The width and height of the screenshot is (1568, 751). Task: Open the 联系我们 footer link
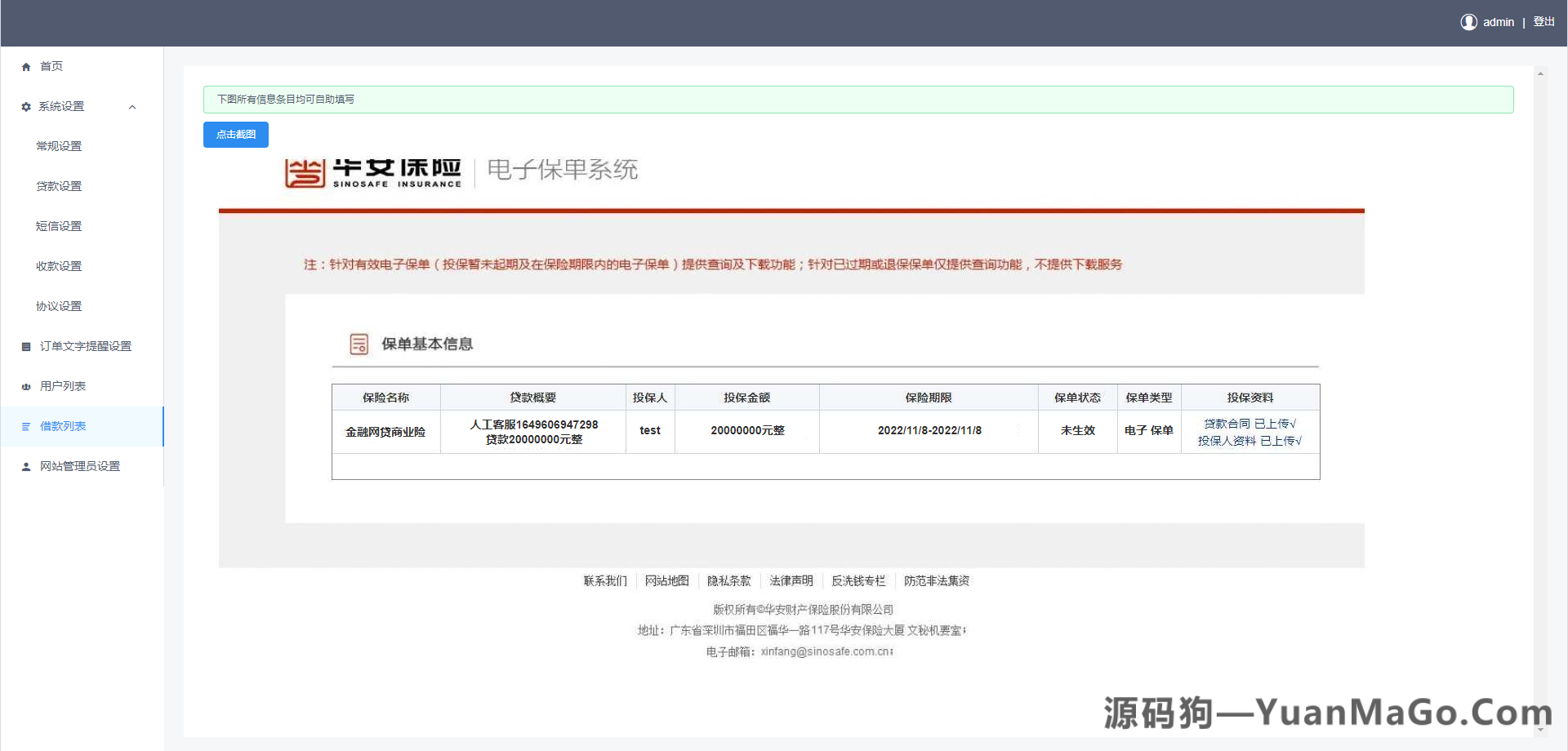[605, 580]
